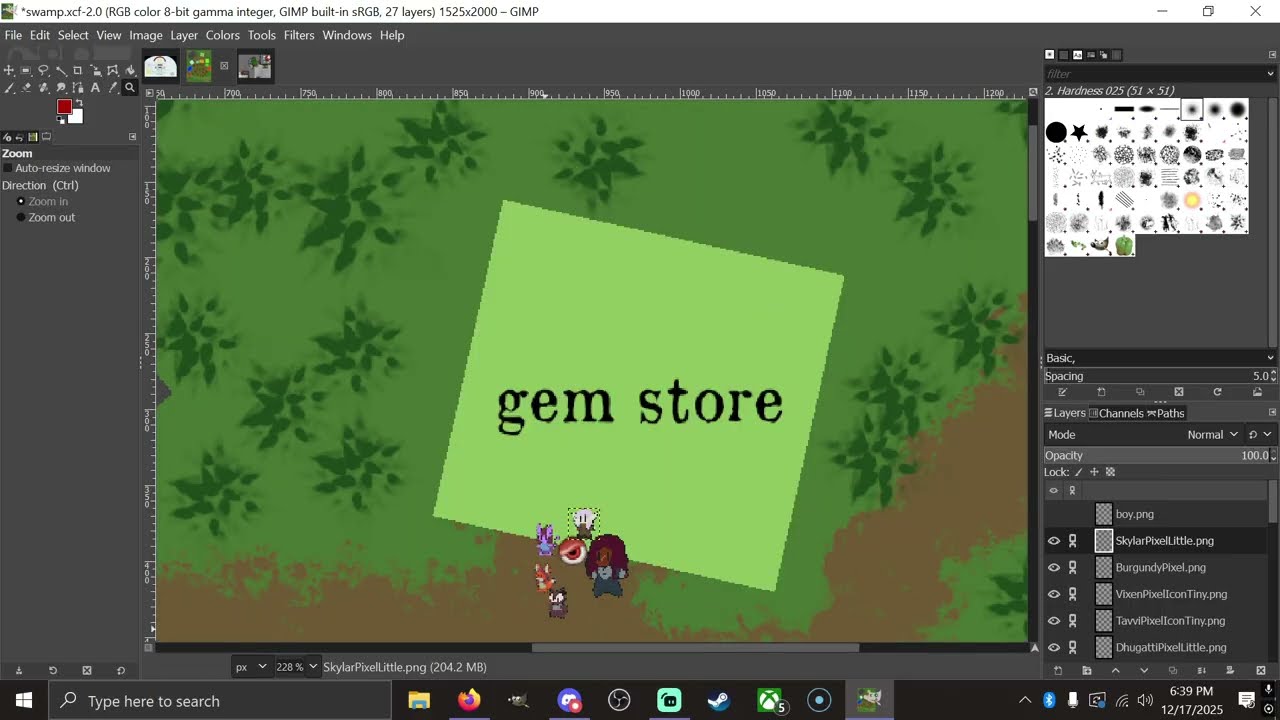The height and width of the screenshot is (720, 1280).
Task: Open the px unit dropdown
Action: coord(251,667)
